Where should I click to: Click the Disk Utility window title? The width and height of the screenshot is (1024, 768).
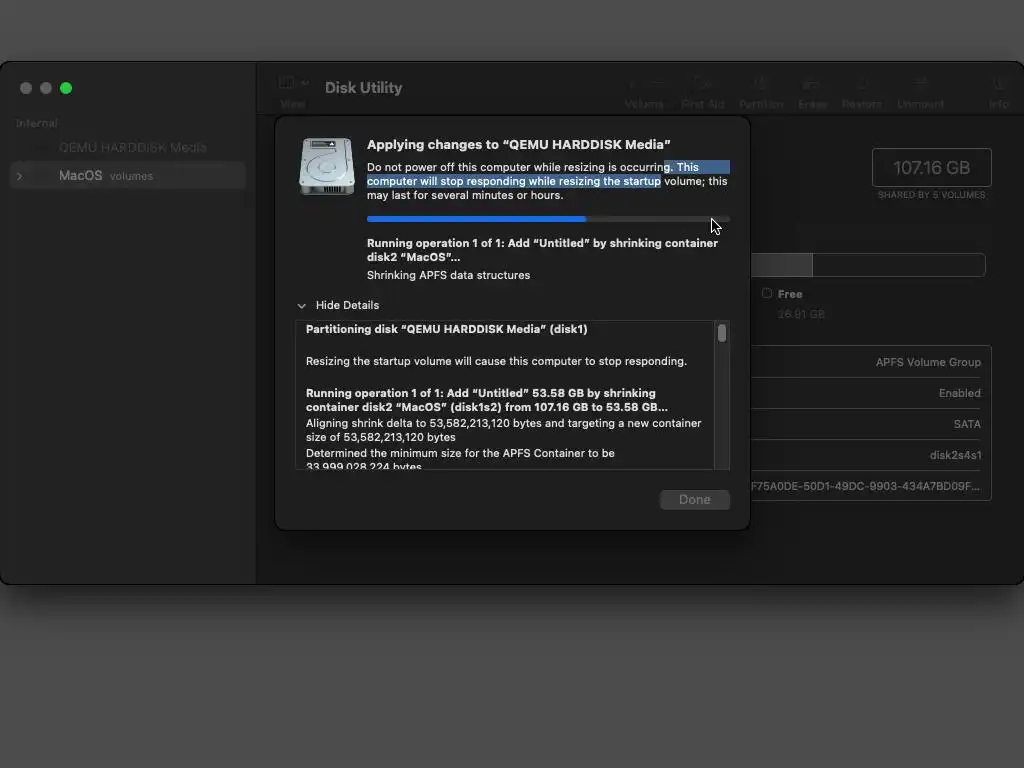363,88
